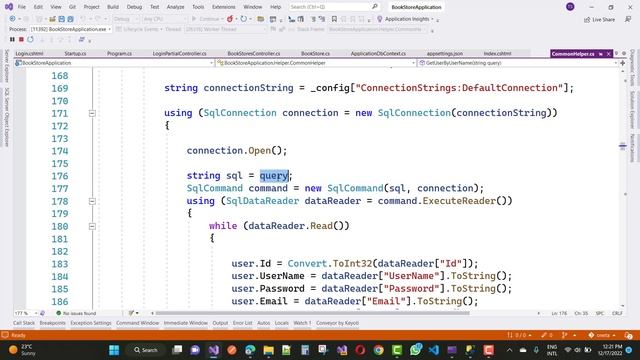Open the Conveyor by Keyoti panel

pos(338,323)
